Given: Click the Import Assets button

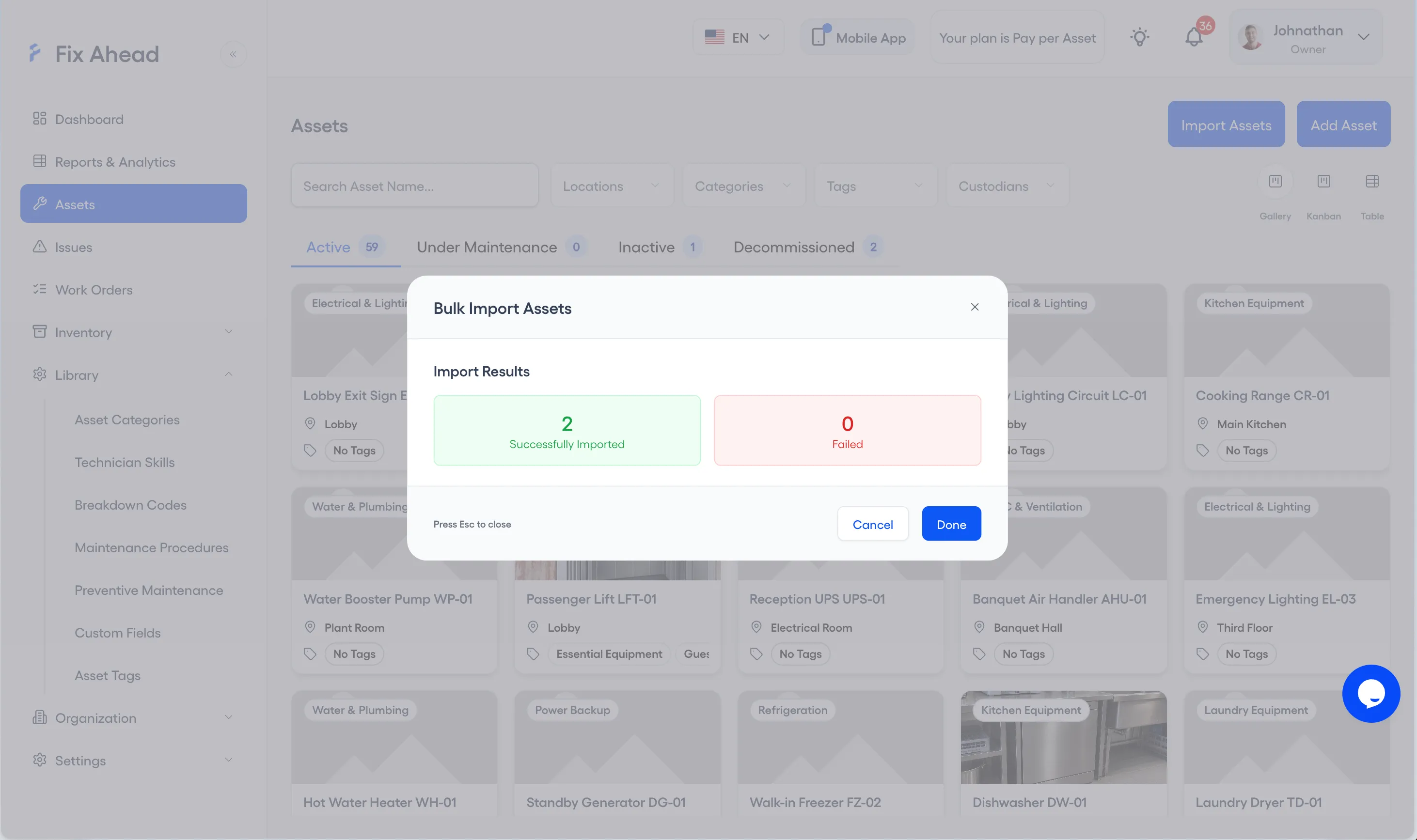Looking at the screenshot, I should click(x=1226, y=124).
